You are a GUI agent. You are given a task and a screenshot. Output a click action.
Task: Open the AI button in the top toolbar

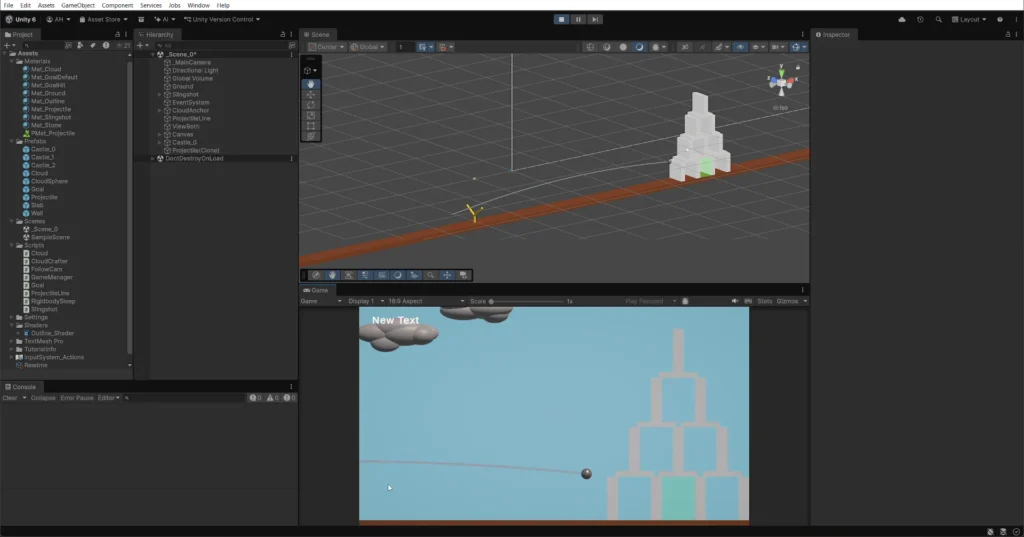tap(165, 20)
